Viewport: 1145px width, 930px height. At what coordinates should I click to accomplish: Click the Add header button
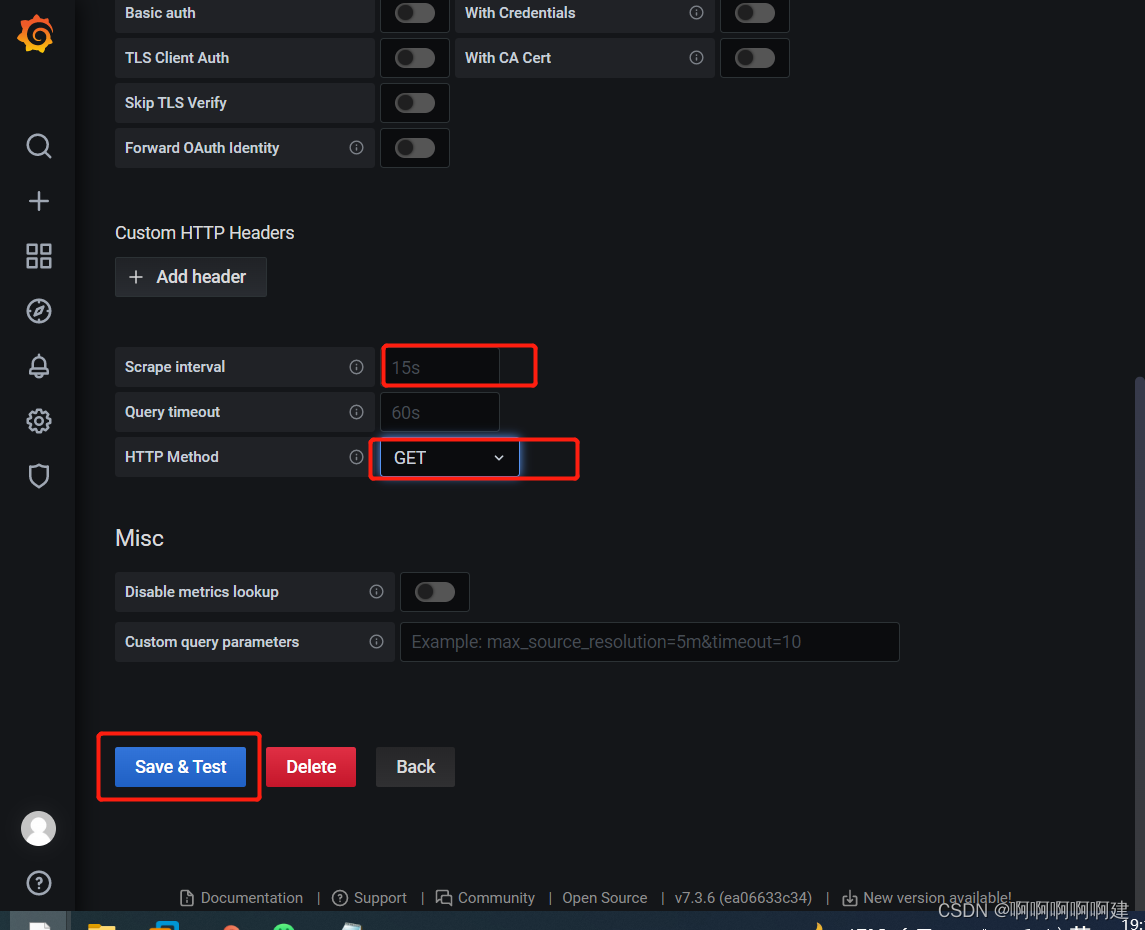pyautogui.click(x=191, y=277)
